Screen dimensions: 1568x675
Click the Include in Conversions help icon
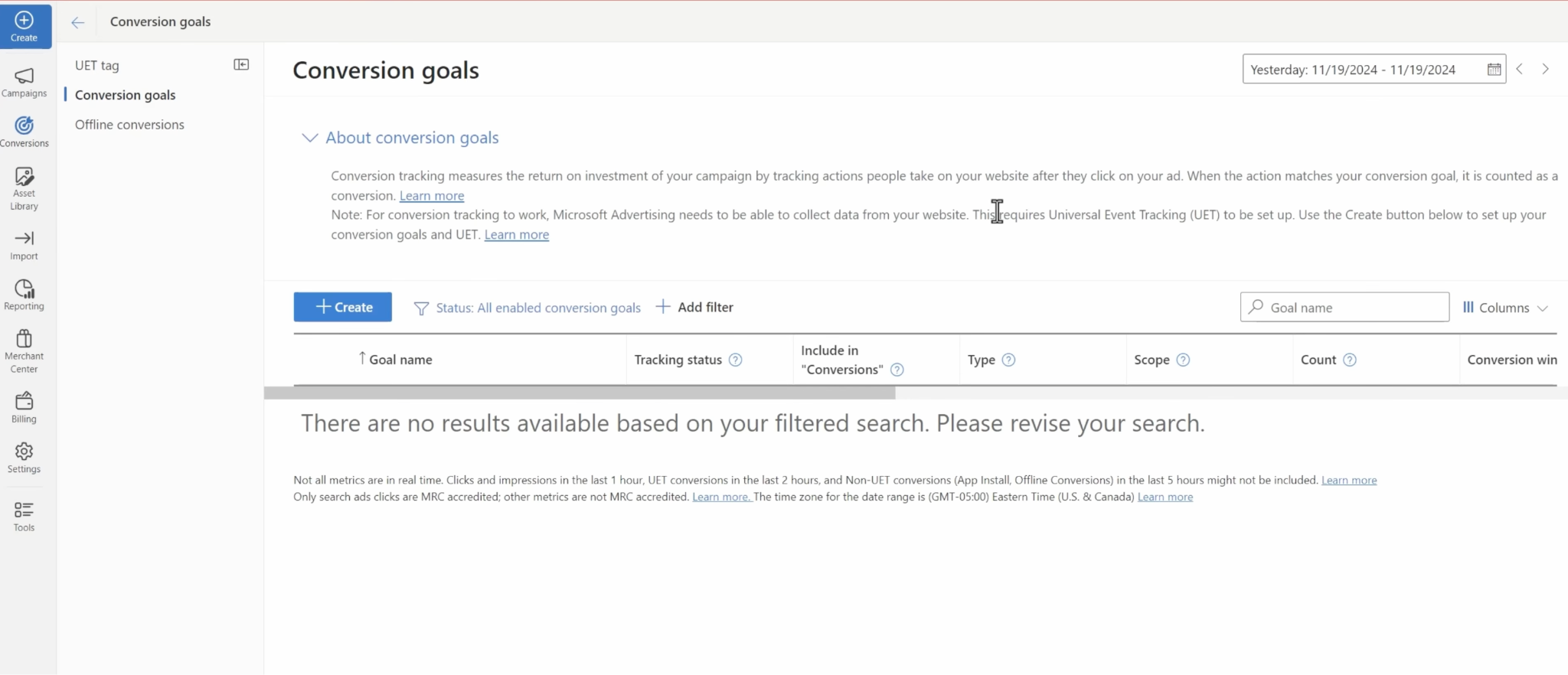(x=897, y=370)
